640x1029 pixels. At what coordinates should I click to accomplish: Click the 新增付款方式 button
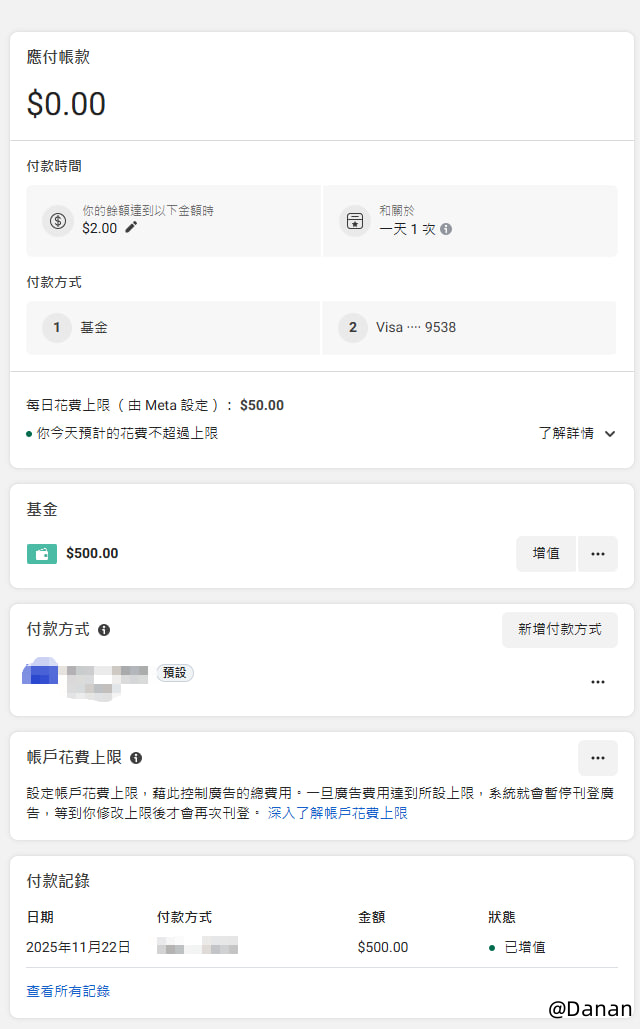[x=559, y=630]
